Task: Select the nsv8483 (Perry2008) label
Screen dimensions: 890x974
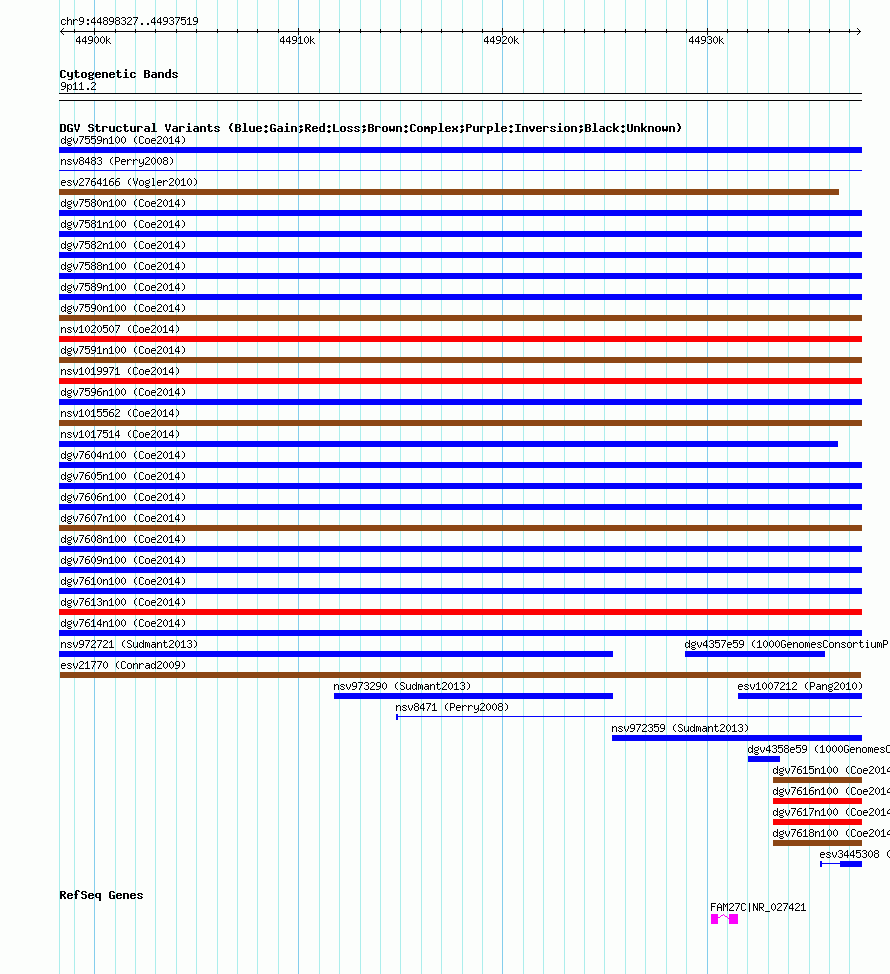Action: (117, 162)
